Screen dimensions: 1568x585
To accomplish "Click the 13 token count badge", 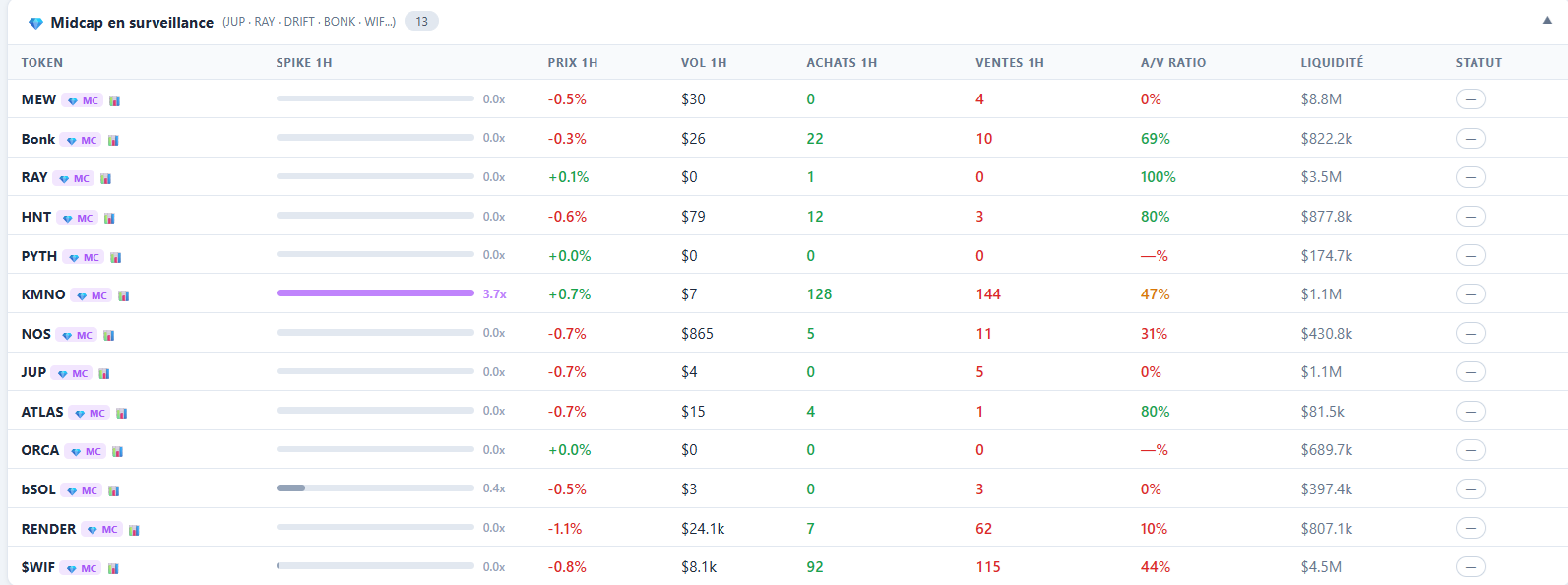I will (420, 20).
